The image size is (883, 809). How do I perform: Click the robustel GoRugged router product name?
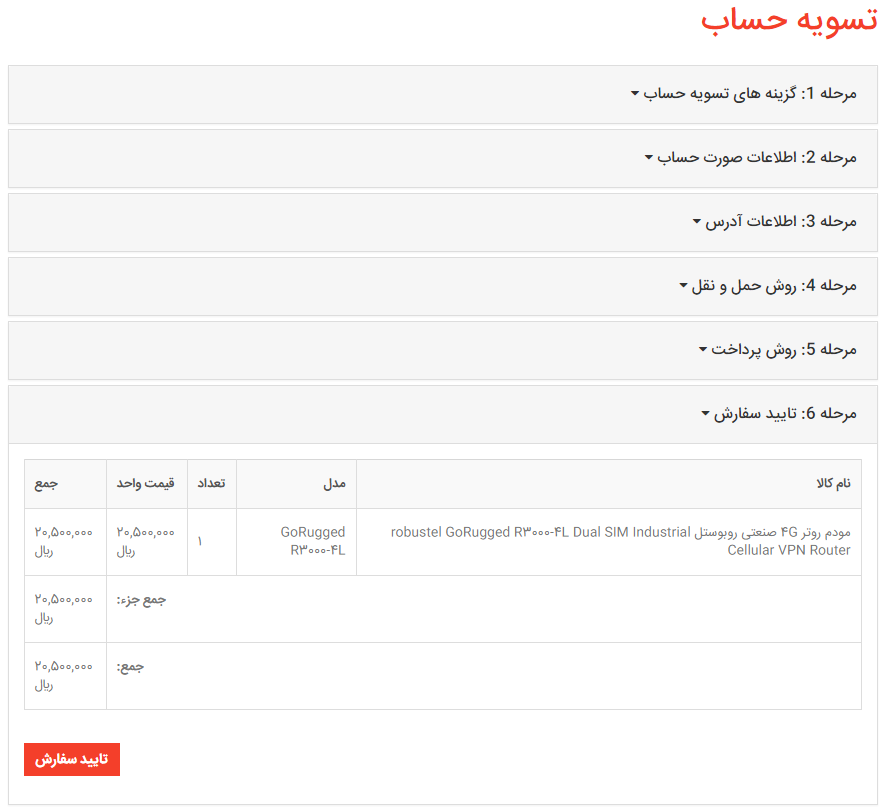coord(620,541)
